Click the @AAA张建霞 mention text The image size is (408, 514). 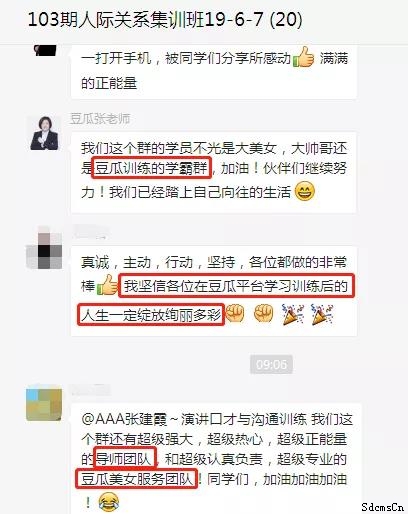click(x=124, y=419)
